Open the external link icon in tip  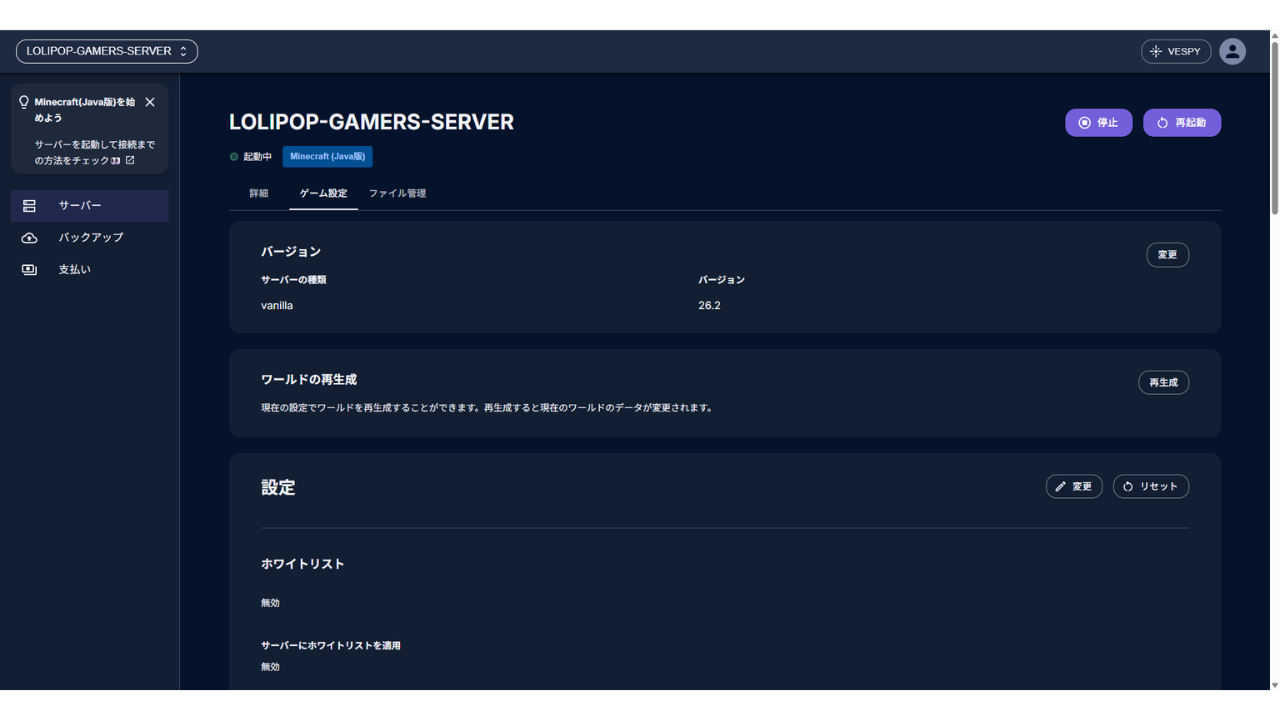pos(130,160)
